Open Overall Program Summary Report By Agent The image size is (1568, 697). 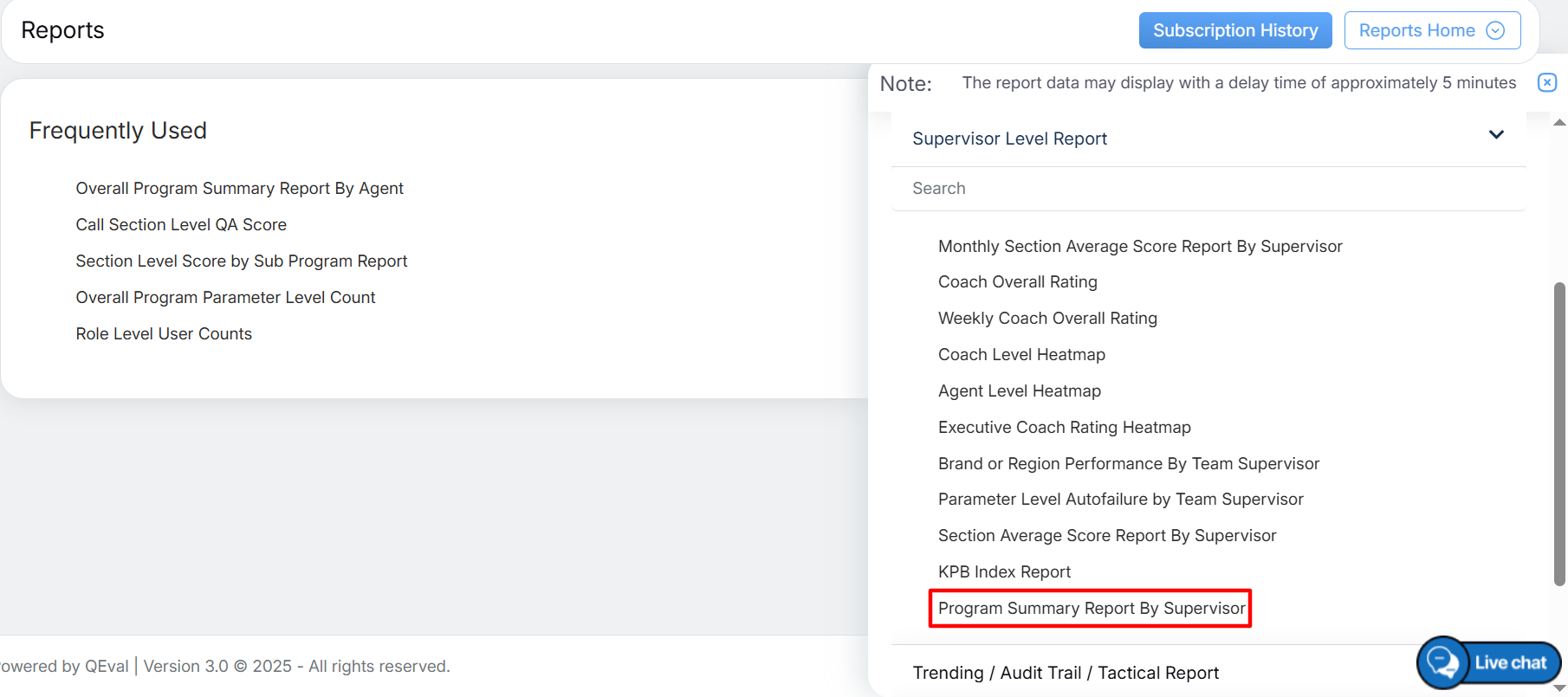[239, 189]
